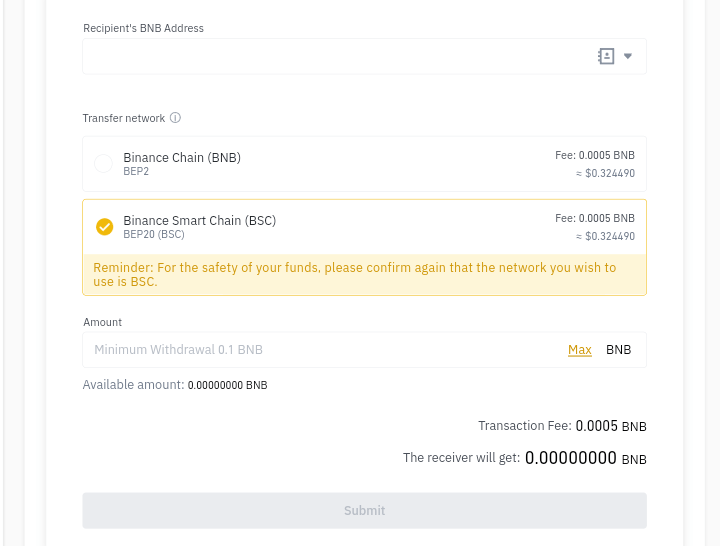The image size is (720, 546).
Task: Click the Transfer network label
Action: click(x=124, y=118)
